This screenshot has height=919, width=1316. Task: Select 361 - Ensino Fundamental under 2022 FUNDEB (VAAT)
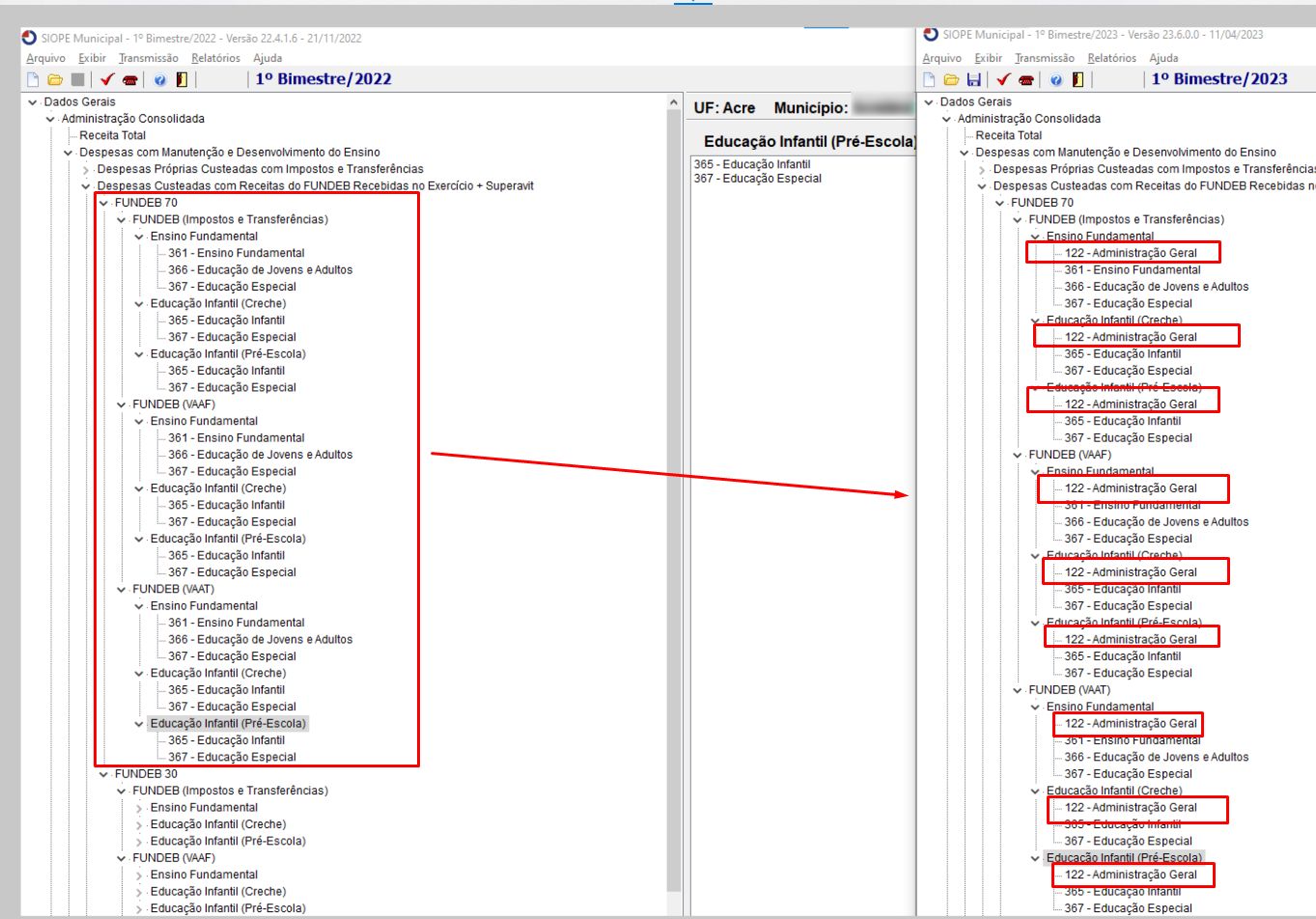[x=237, y=623]
